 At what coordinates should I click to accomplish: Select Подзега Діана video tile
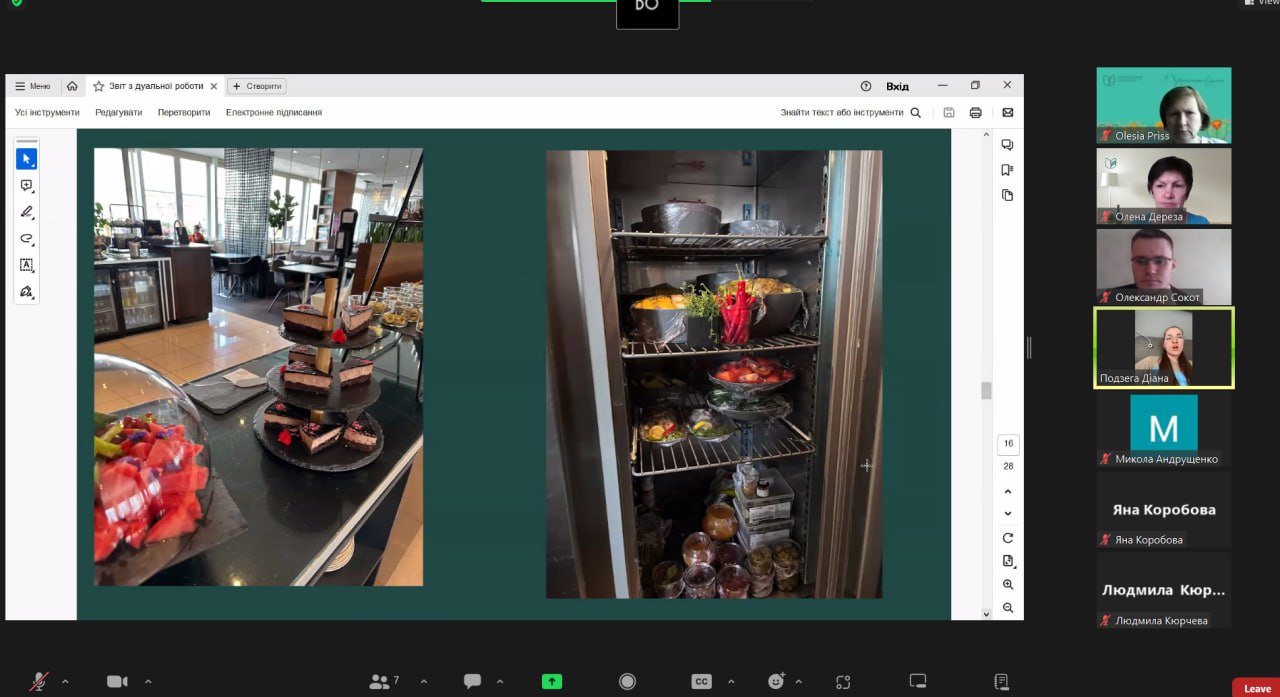(x=1164, y=347)
